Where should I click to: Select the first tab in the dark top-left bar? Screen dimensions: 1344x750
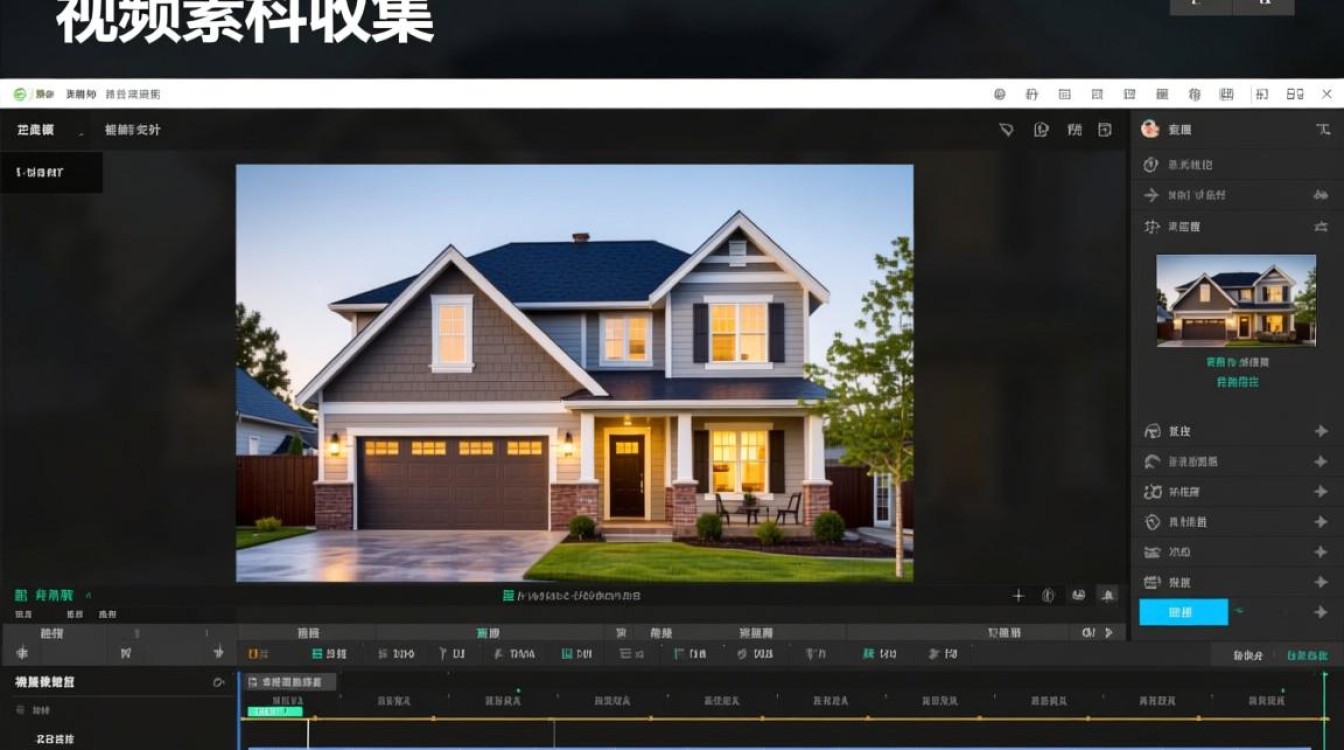(36, 130)
